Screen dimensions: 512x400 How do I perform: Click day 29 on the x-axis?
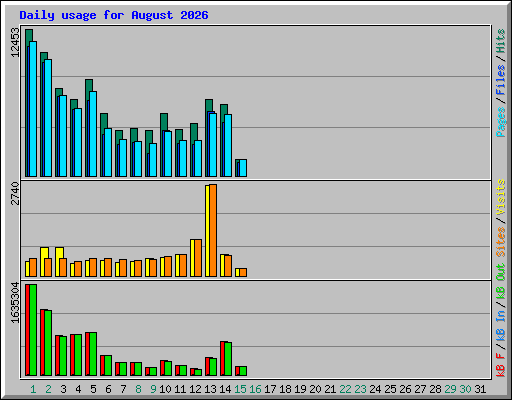[450, 389]
